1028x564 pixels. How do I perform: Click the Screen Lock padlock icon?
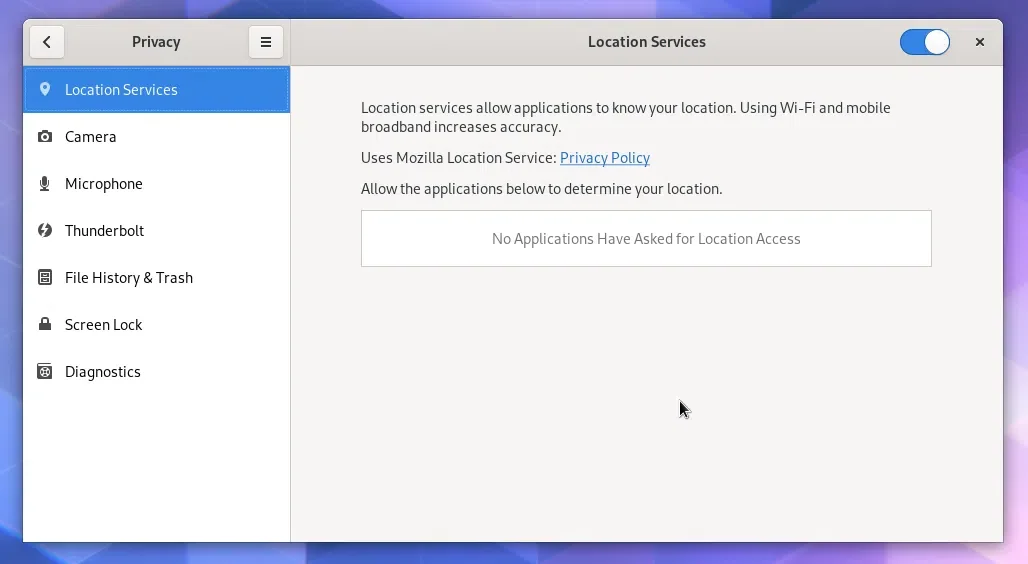tap(45, 324)
